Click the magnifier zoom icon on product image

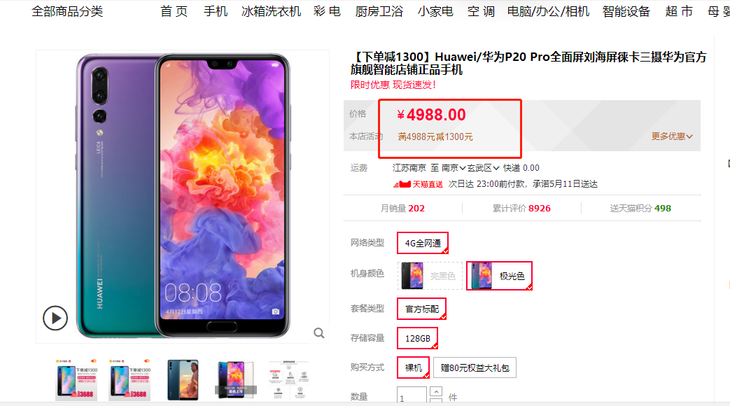click(x=319, y=333)
